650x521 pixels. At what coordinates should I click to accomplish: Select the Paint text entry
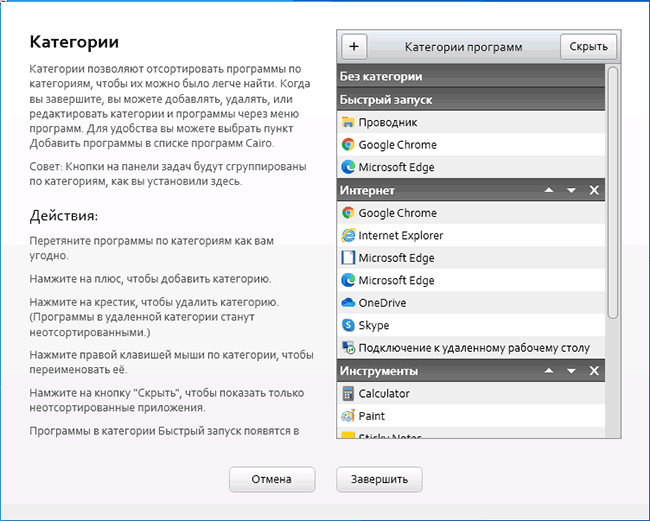point(371,416)
